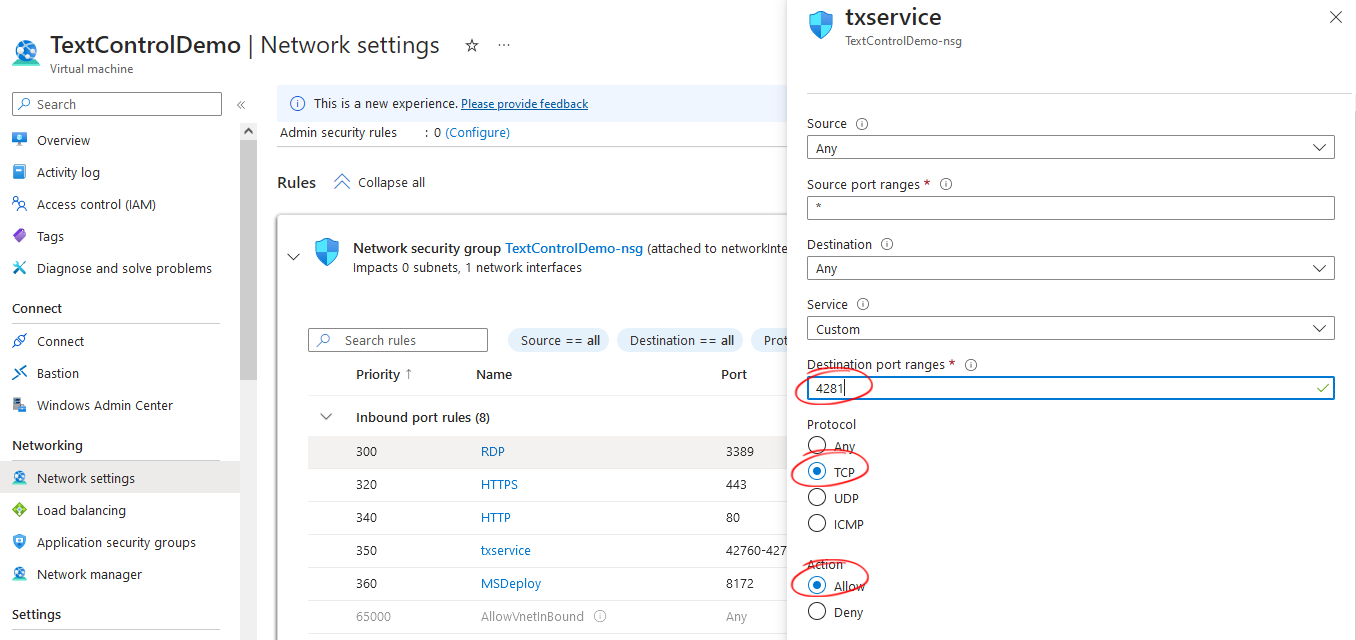Click the Please provide feedback link
The height and width of the screenshot is (640, 1356).
[524, 104]
